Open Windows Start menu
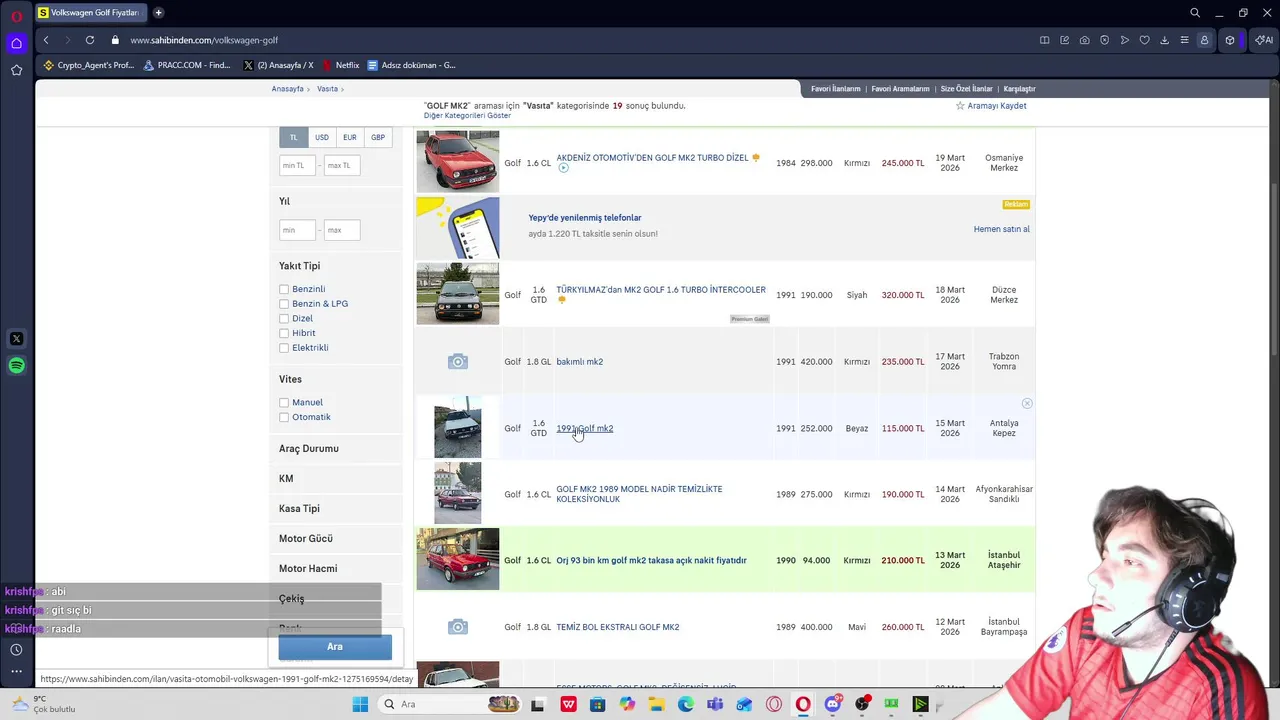Screen dimensions: 1280x720 pyautogui.click(x=360, y=704)
